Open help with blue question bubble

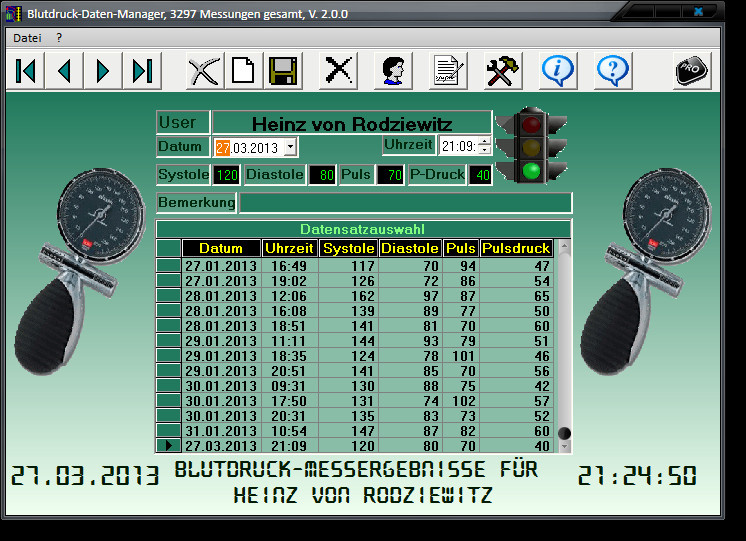click(613, 71)
